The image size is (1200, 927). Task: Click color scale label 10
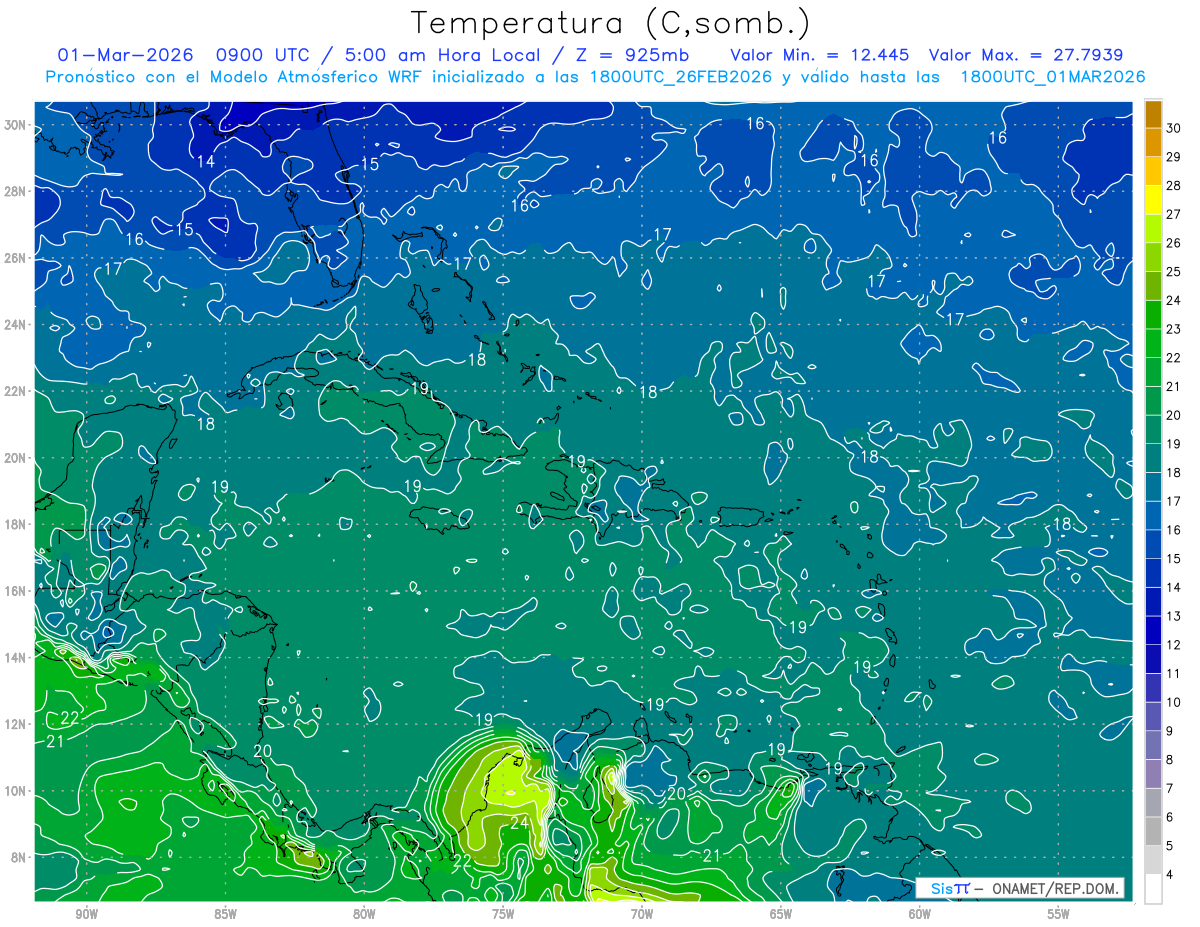[1174, 702]
